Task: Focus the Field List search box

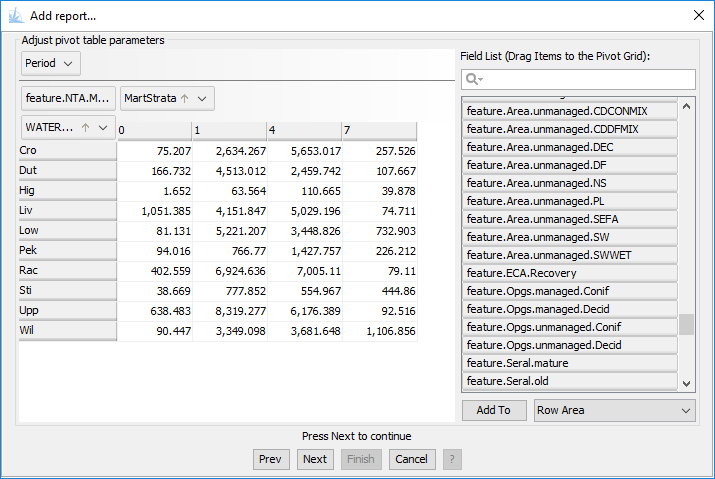Action: [587, 79]
